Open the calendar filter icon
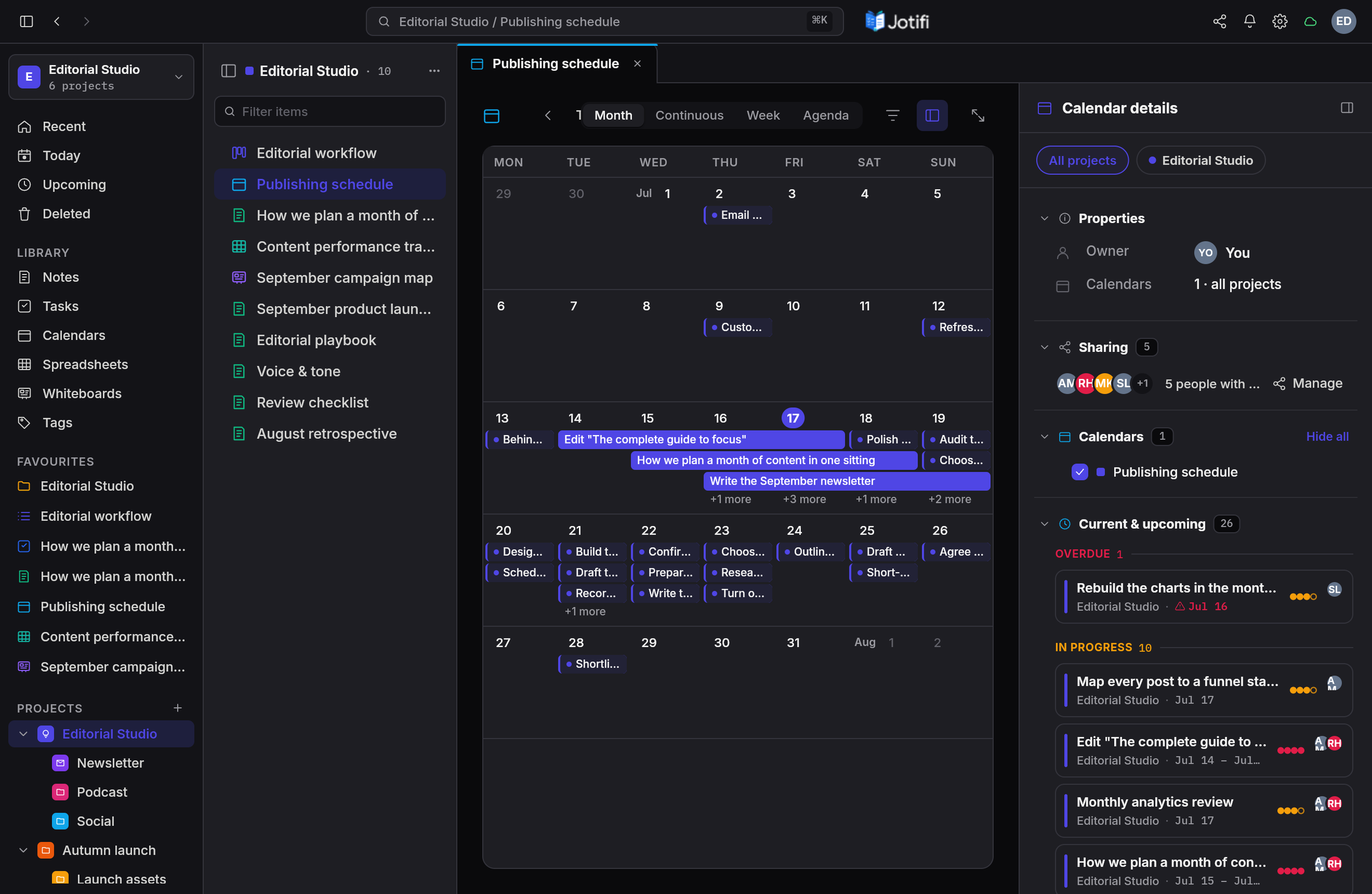Image resolution: width=1372 pixels, height=894 pixels. (x=892, y=115)
